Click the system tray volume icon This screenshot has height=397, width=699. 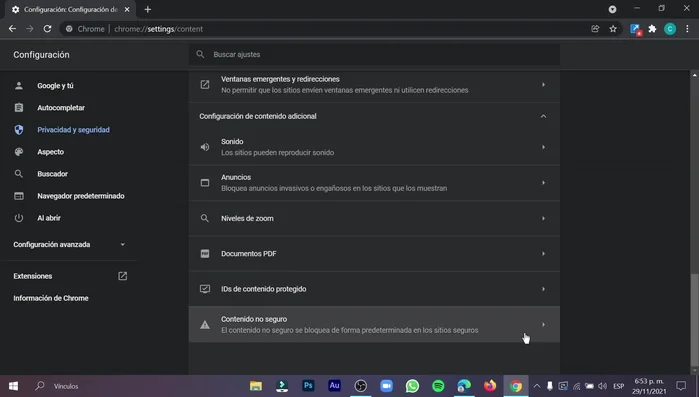[603, 386]
